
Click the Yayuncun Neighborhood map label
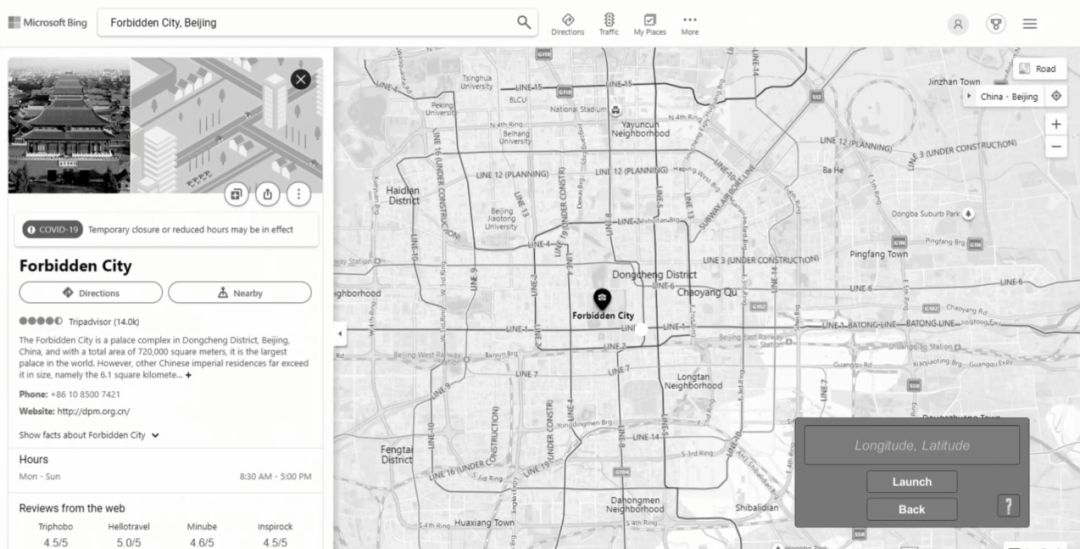pyautogui.click(x=641, y=129)
